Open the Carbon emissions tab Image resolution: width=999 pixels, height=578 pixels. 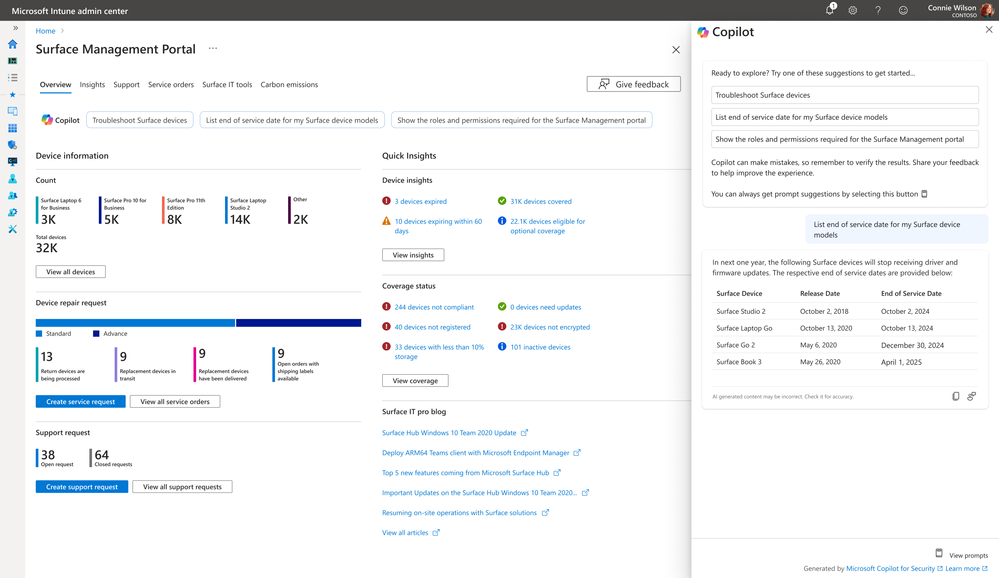point(289,85)
